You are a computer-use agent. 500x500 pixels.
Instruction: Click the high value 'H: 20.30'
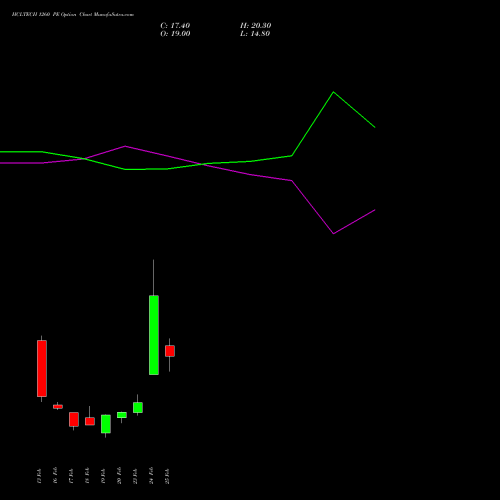click(255, 26)
